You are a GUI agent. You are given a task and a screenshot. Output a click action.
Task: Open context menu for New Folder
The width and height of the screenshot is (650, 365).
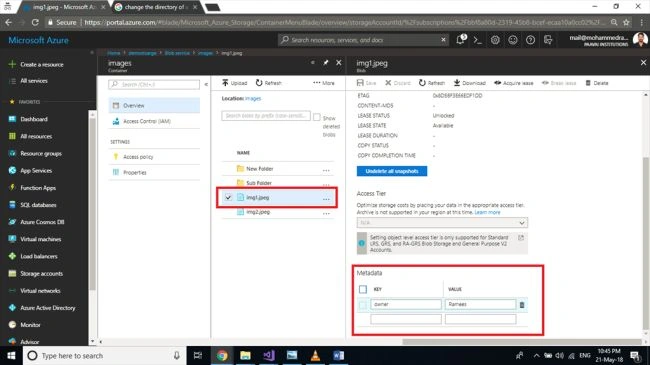326,170
